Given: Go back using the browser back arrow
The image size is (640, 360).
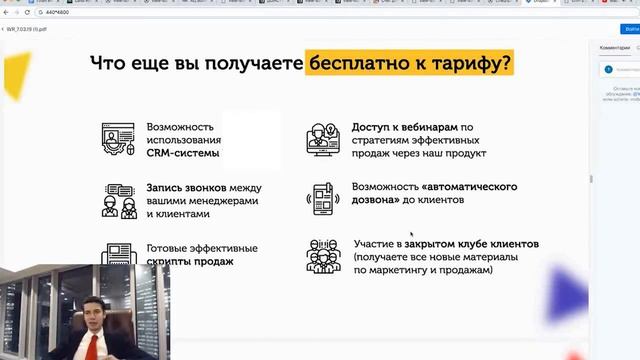Looking at the screenshot, I should click(x=6, y=12).
